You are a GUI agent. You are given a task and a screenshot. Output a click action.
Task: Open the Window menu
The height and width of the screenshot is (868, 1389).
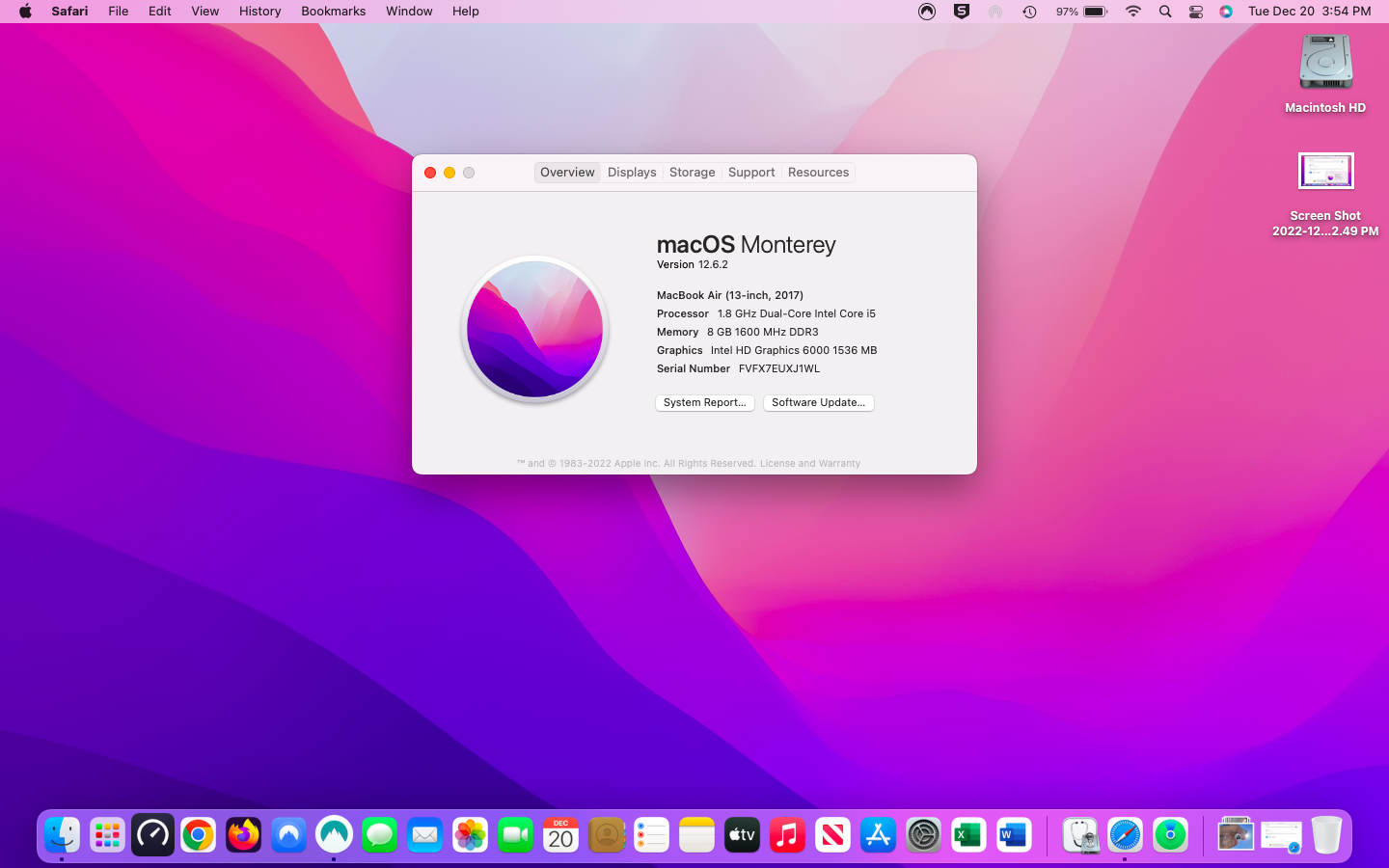pyautogui.click(x=409, y=12)
